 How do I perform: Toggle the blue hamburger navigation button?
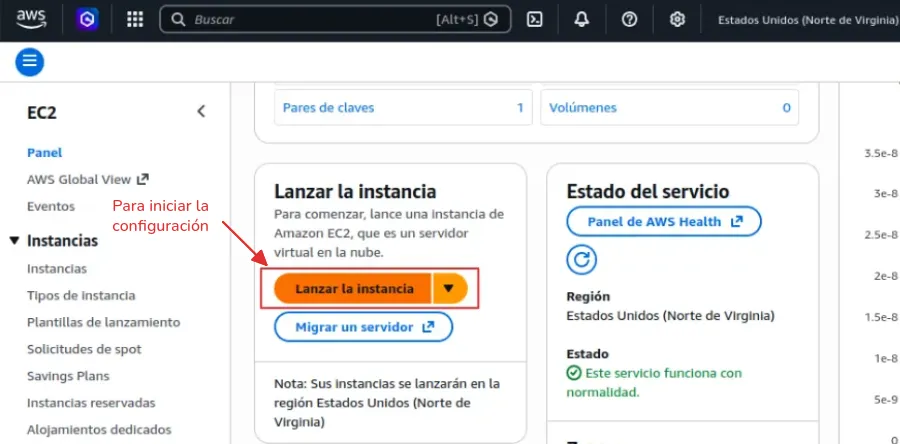click(30, 61)
